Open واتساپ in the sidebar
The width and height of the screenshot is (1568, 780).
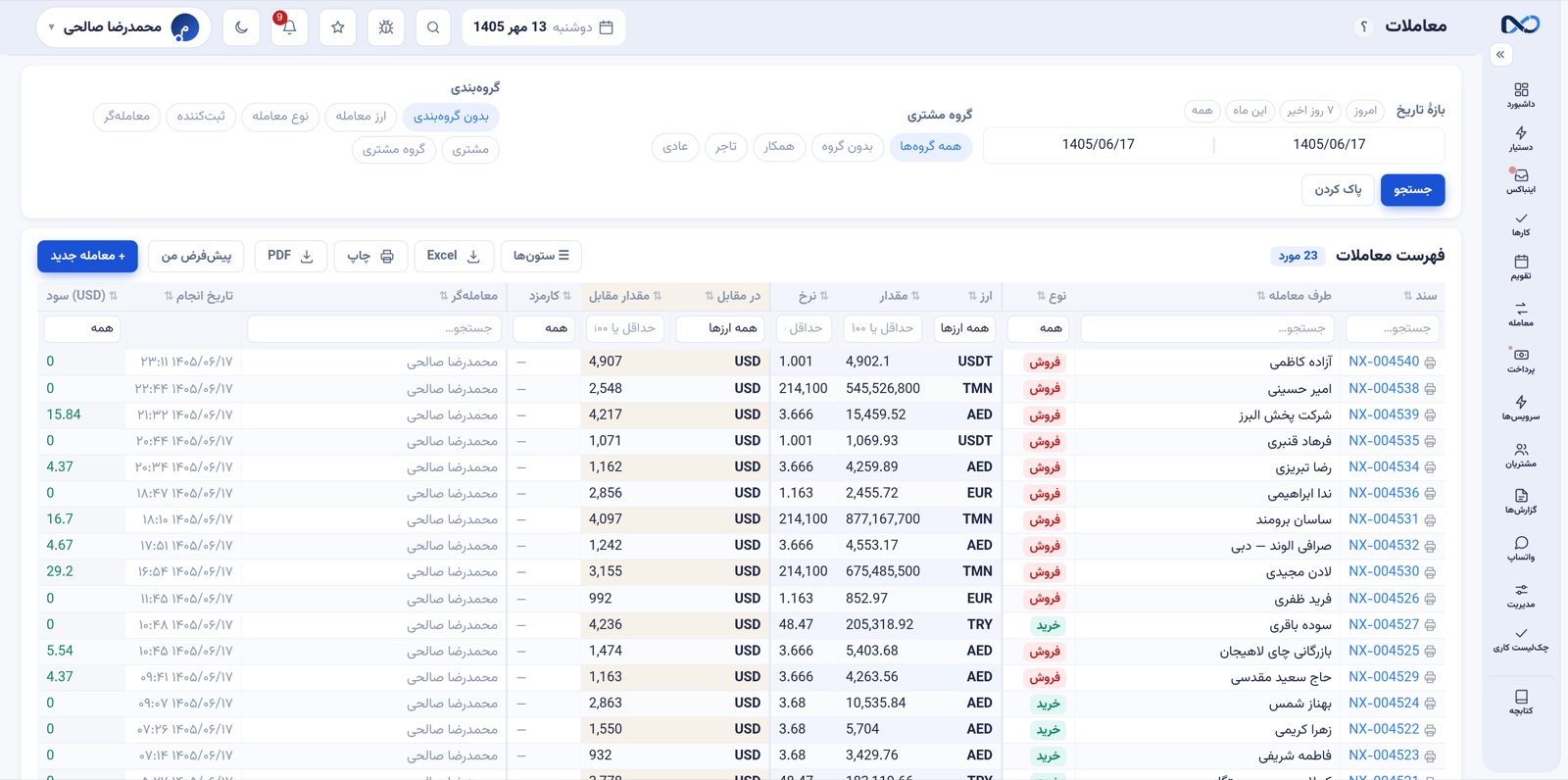tap(1521, 549)
